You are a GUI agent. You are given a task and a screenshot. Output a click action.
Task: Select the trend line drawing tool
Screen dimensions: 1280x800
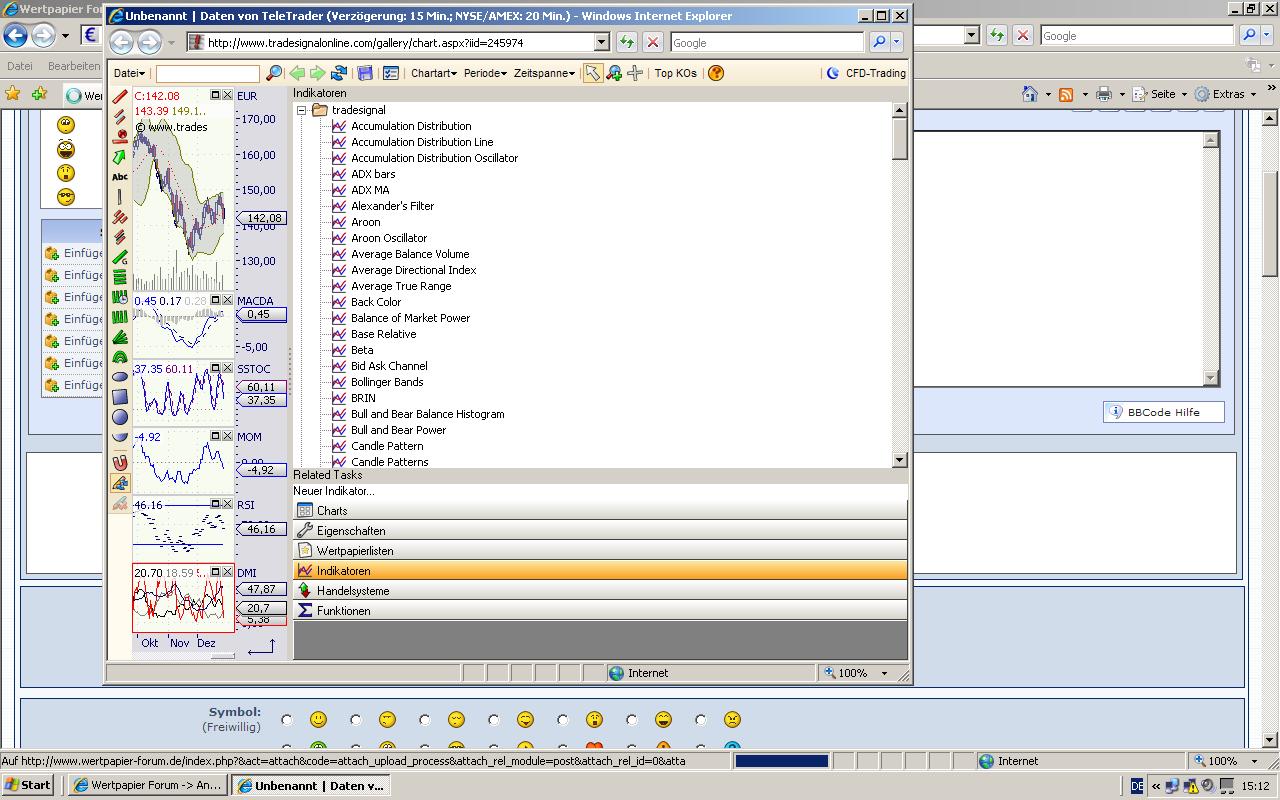pyautogui.click(x=120, y=97)
